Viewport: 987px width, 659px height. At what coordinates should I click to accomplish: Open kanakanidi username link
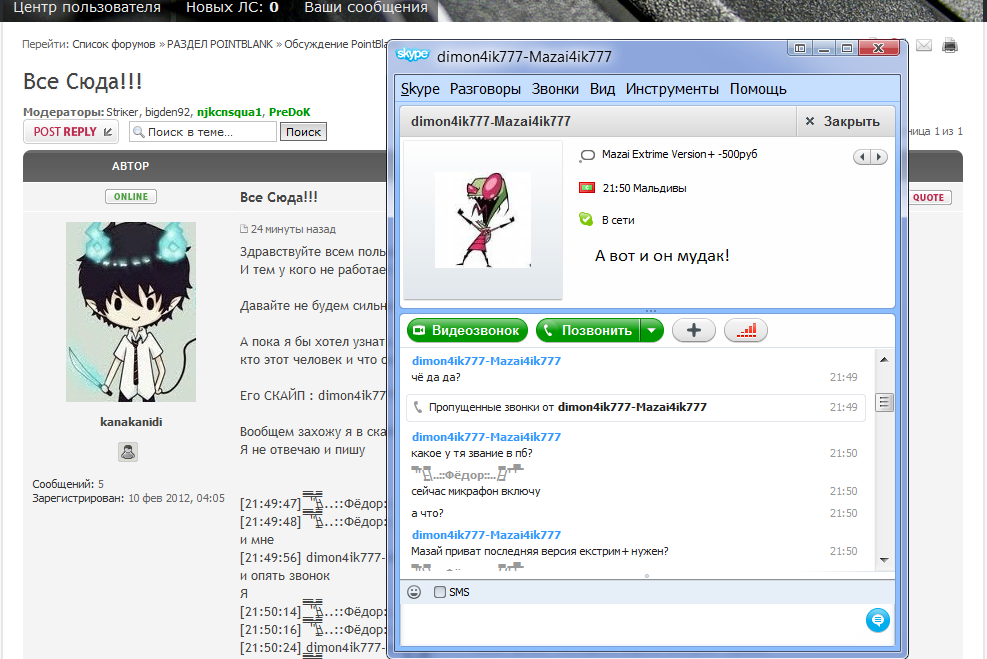point(131,422)
